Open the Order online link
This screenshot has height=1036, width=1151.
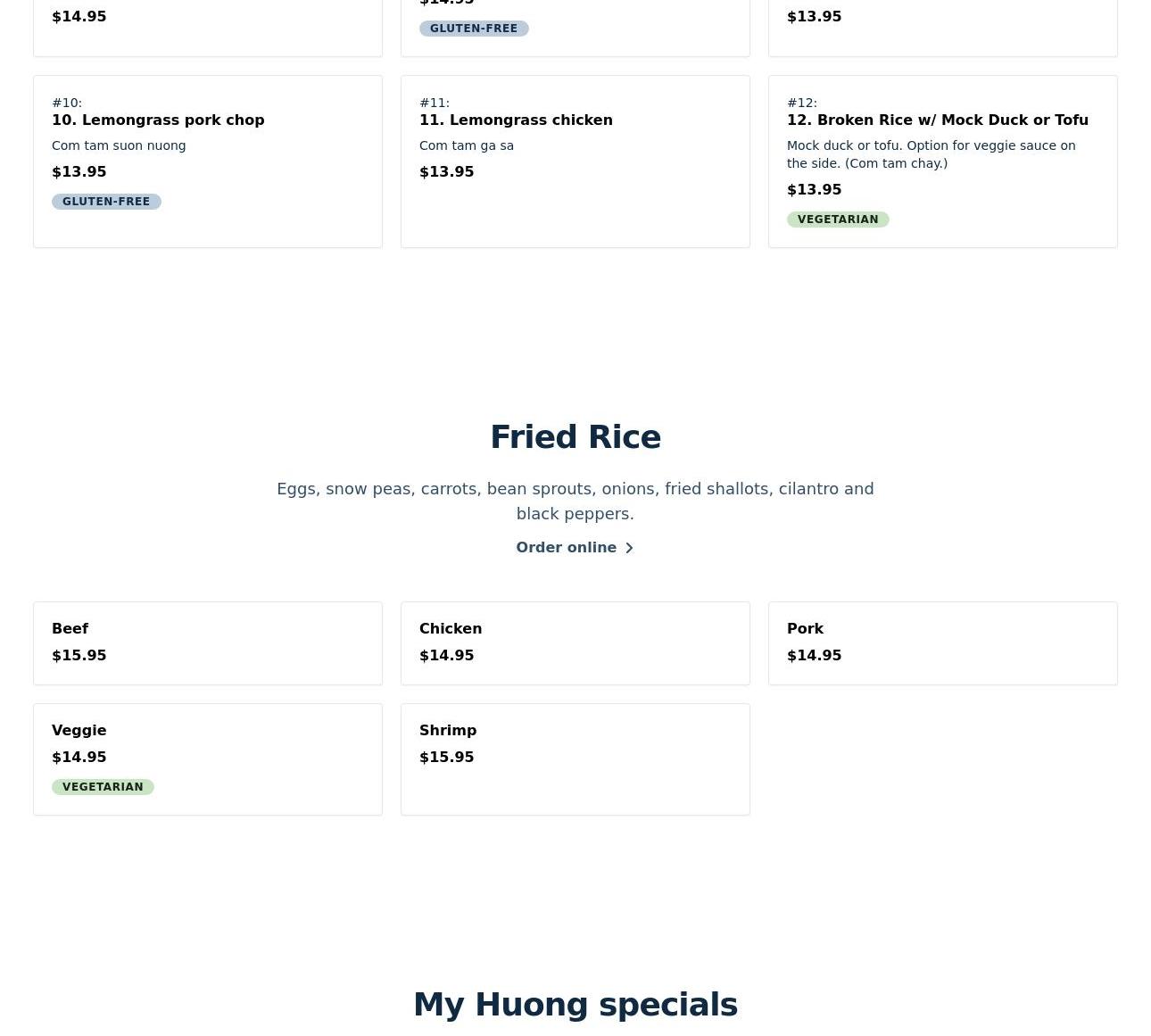(575, 548)
